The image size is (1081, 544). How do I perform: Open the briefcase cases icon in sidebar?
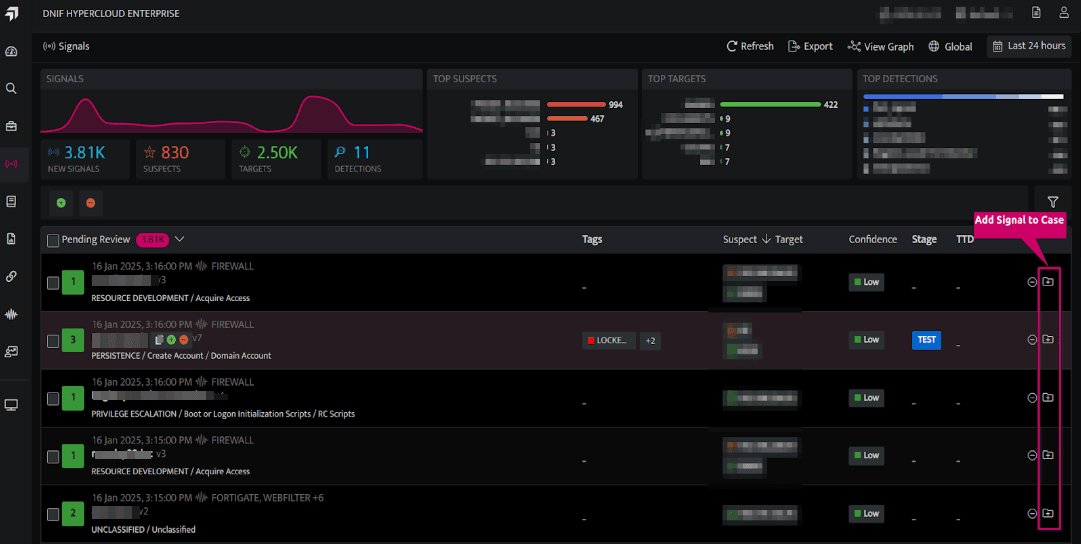click(x=11, y=126)
